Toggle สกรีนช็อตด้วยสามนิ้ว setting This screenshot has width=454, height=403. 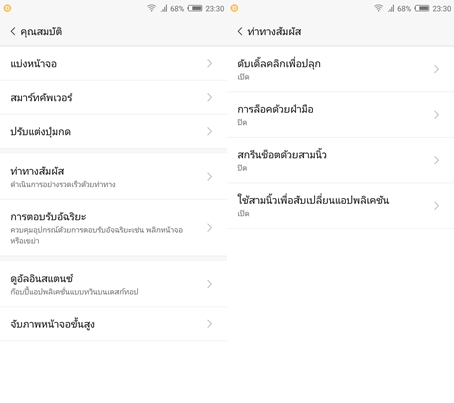pos(340,160)
